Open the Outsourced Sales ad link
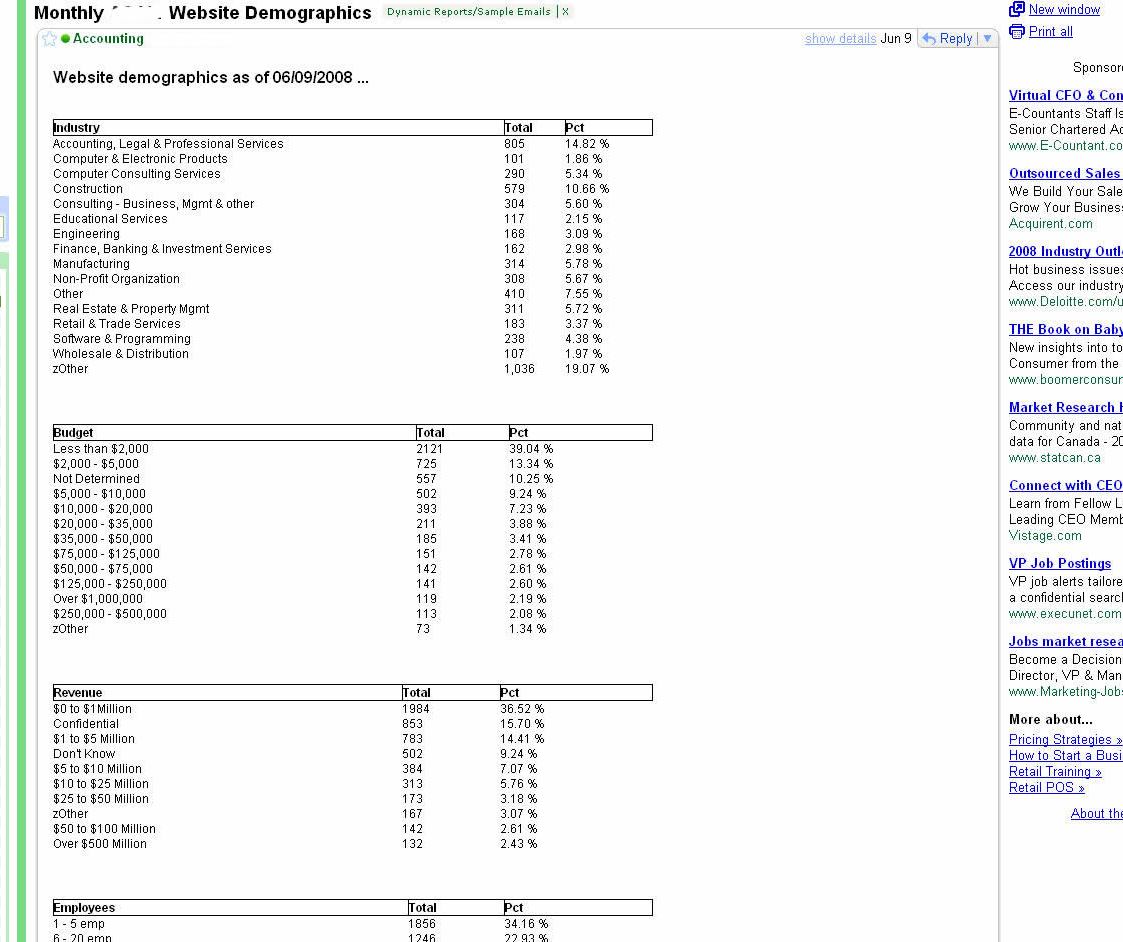Viewport: 1123px width, 942px height. pos(1065,173)
